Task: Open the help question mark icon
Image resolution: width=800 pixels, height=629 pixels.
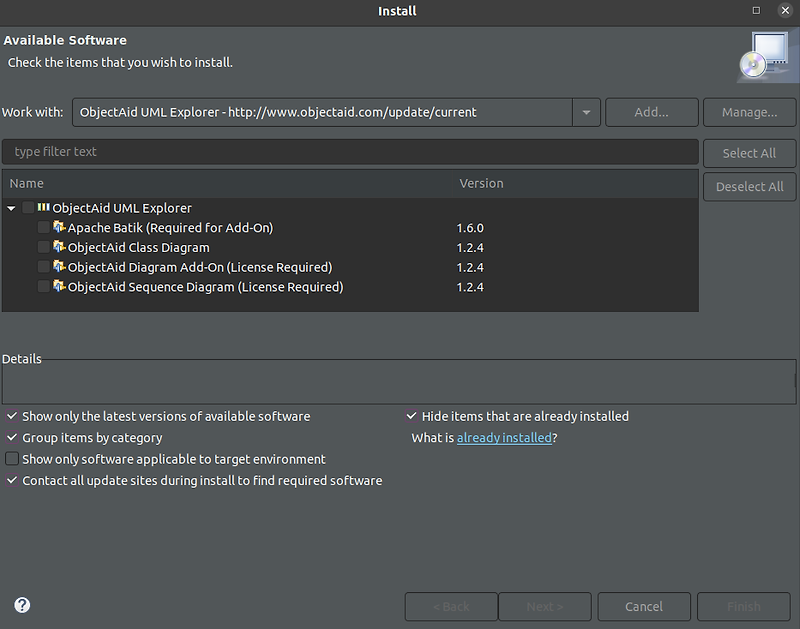Action: point(22,605)
